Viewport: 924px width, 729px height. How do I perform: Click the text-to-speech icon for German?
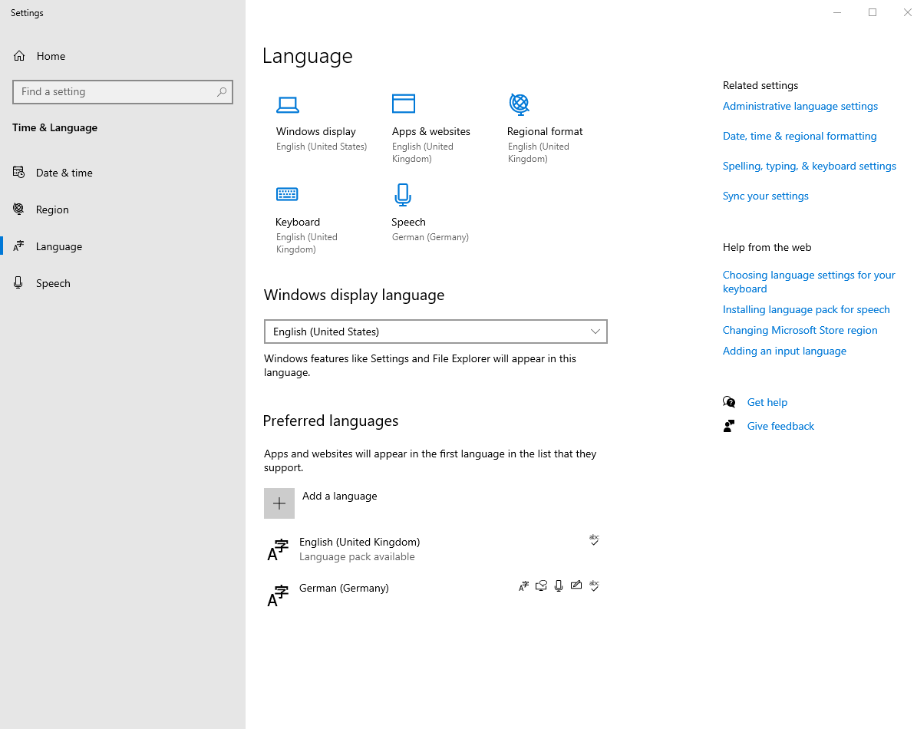point(541,585)
